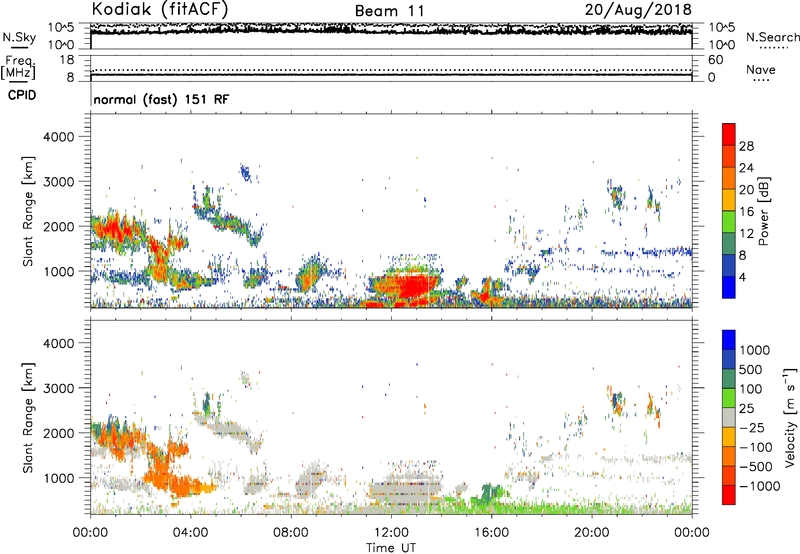The image size is (800, 554).
Task: Click the blue bottom of Power color bar
Action: (729, 287)
